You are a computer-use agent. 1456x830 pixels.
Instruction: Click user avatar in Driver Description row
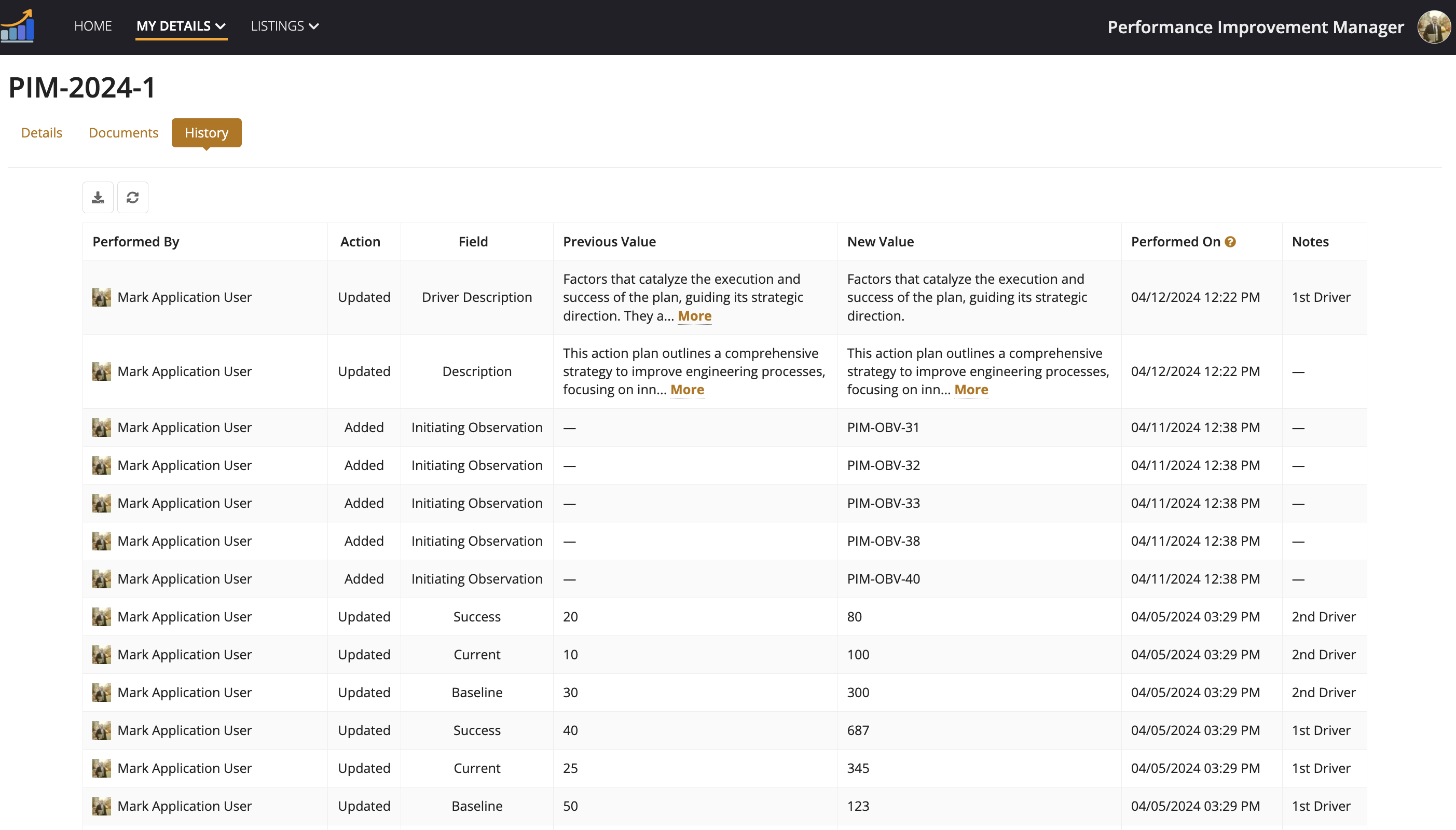pyautogui.click(x=102, y=297)
